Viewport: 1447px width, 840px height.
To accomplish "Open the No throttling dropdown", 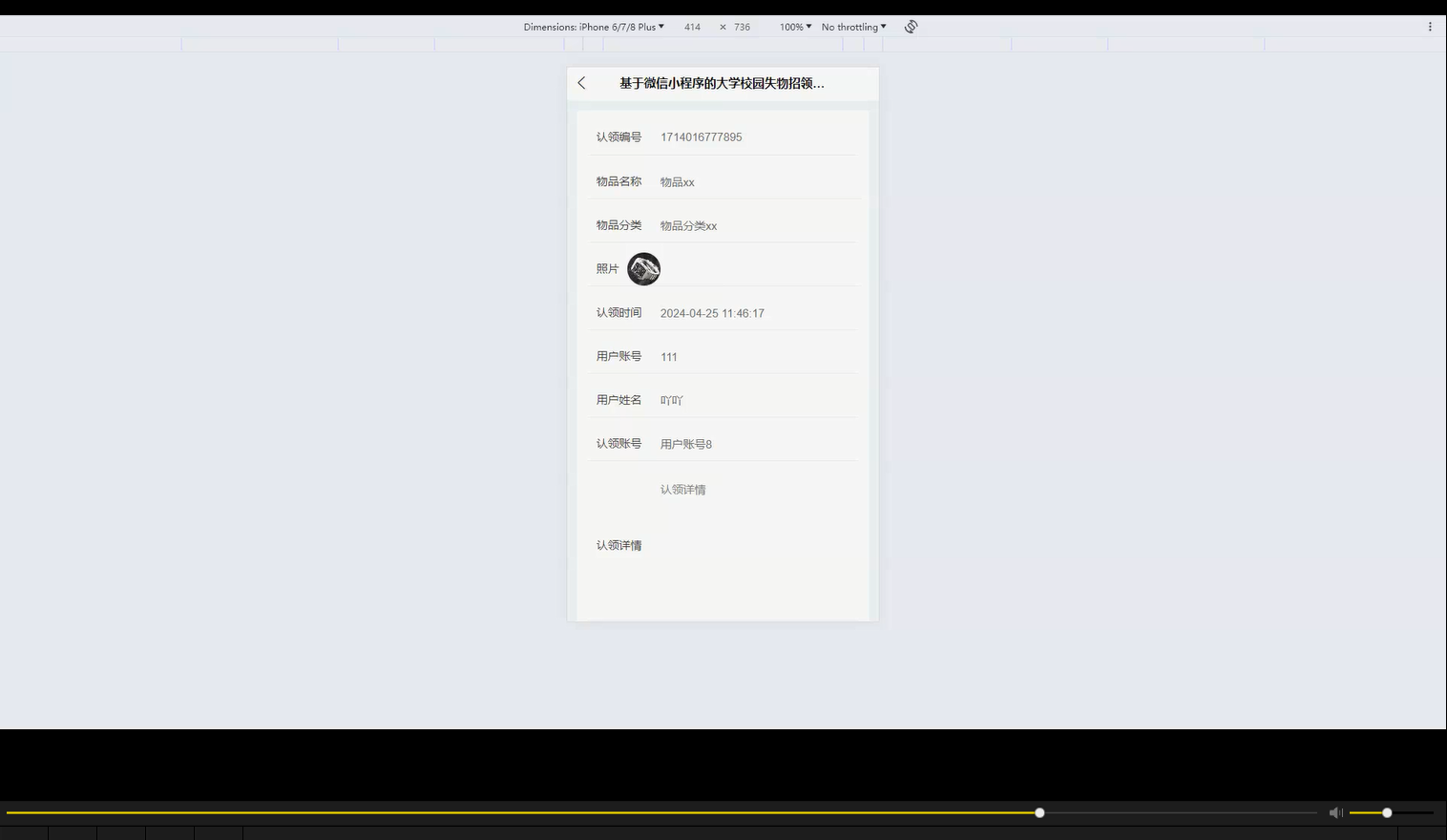I will tap(852, 27).
